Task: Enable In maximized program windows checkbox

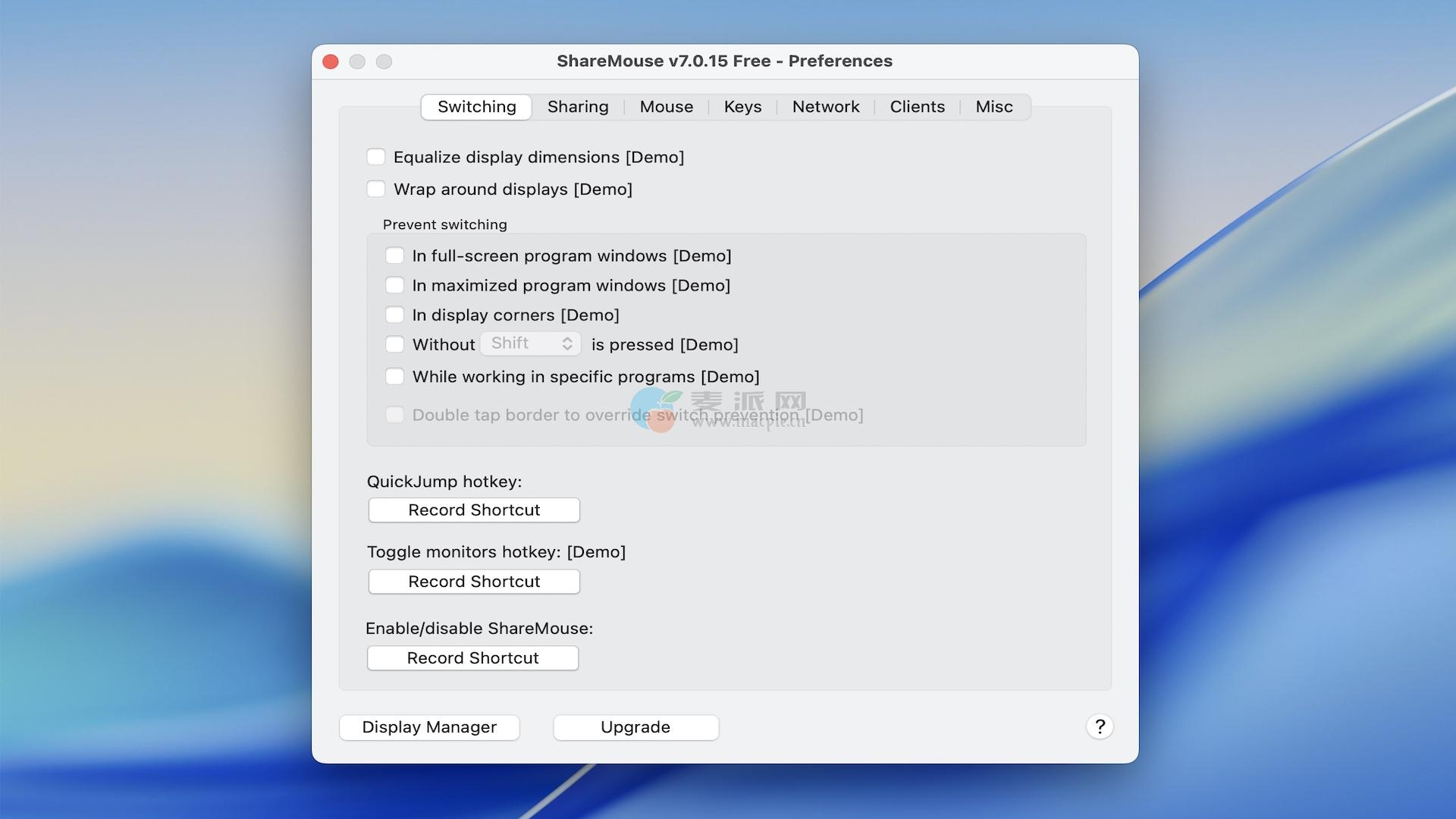Action: click(394, 285)
